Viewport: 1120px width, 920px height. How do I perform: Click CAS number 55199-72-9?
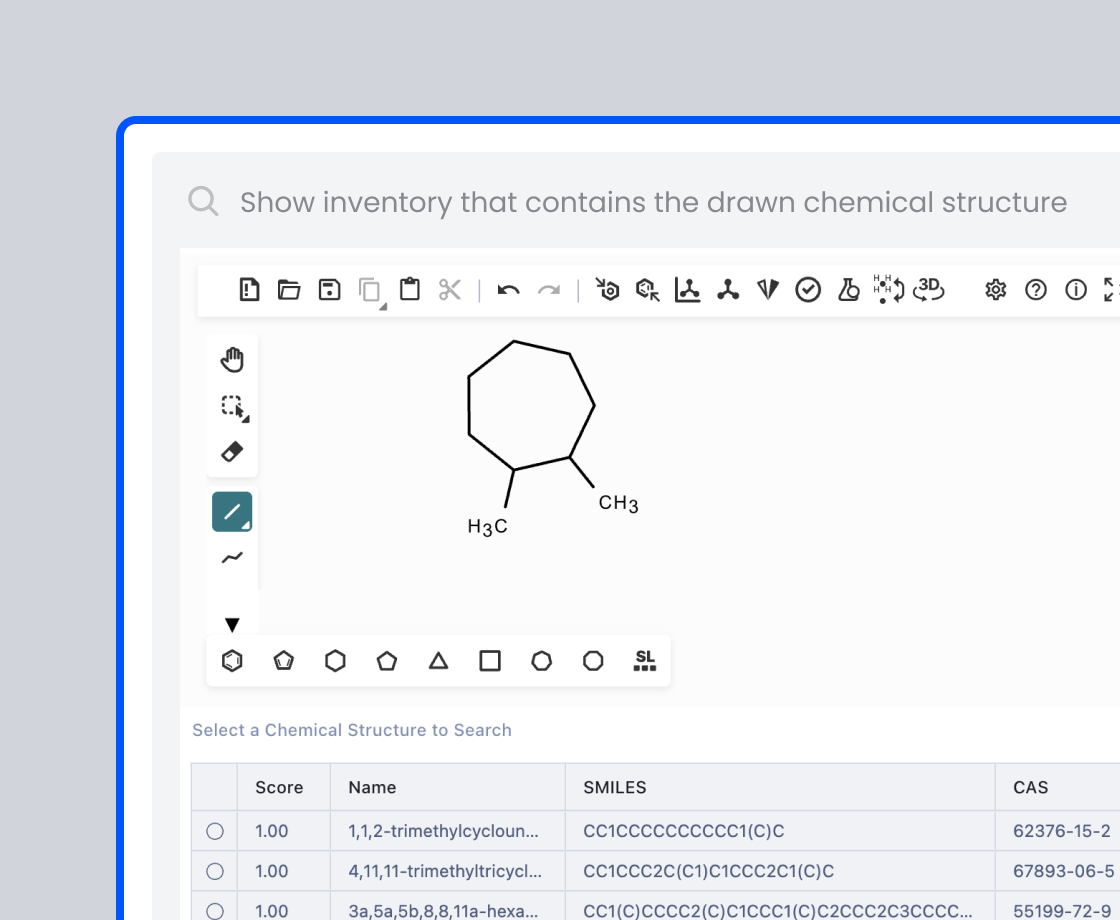1061,911
